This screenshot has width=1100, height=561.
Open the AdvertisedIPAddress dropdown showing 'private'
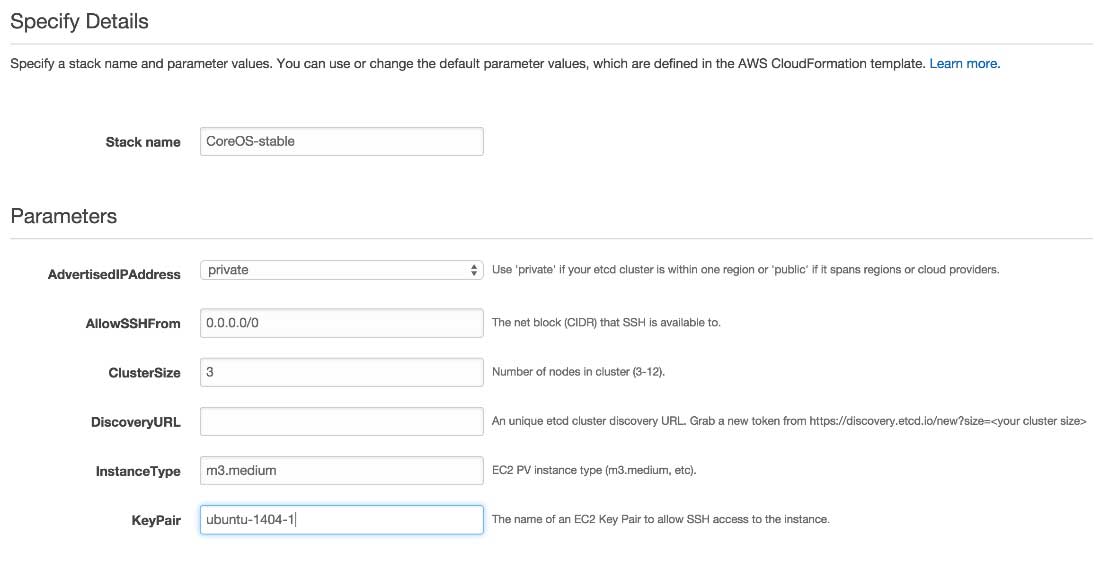341,270
